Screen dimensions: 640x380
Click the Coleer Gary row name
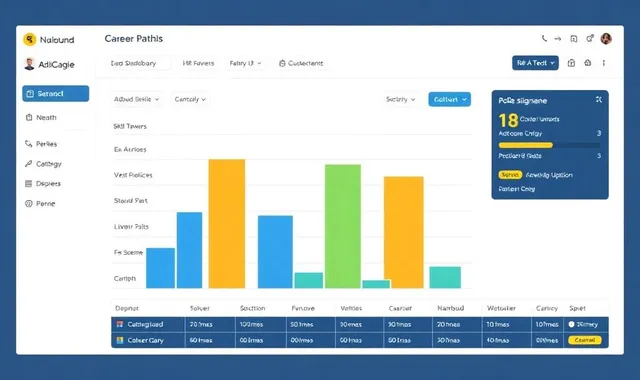coord(145,340)
